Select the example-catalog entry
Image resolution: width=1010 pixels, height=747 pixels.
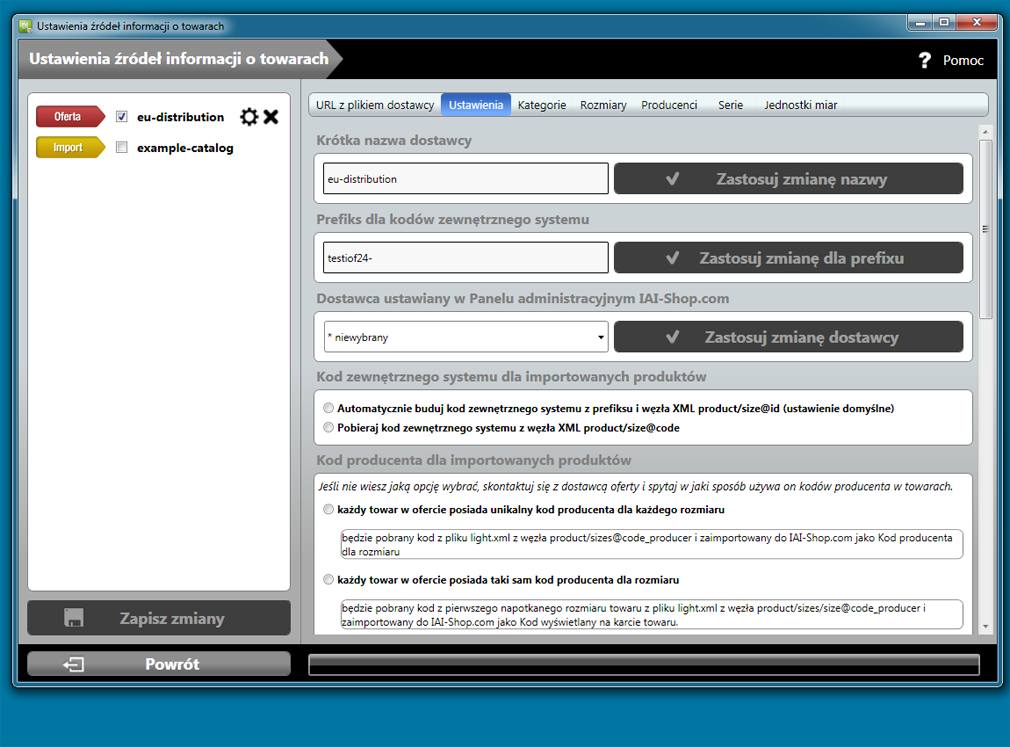tap(185, 148)
